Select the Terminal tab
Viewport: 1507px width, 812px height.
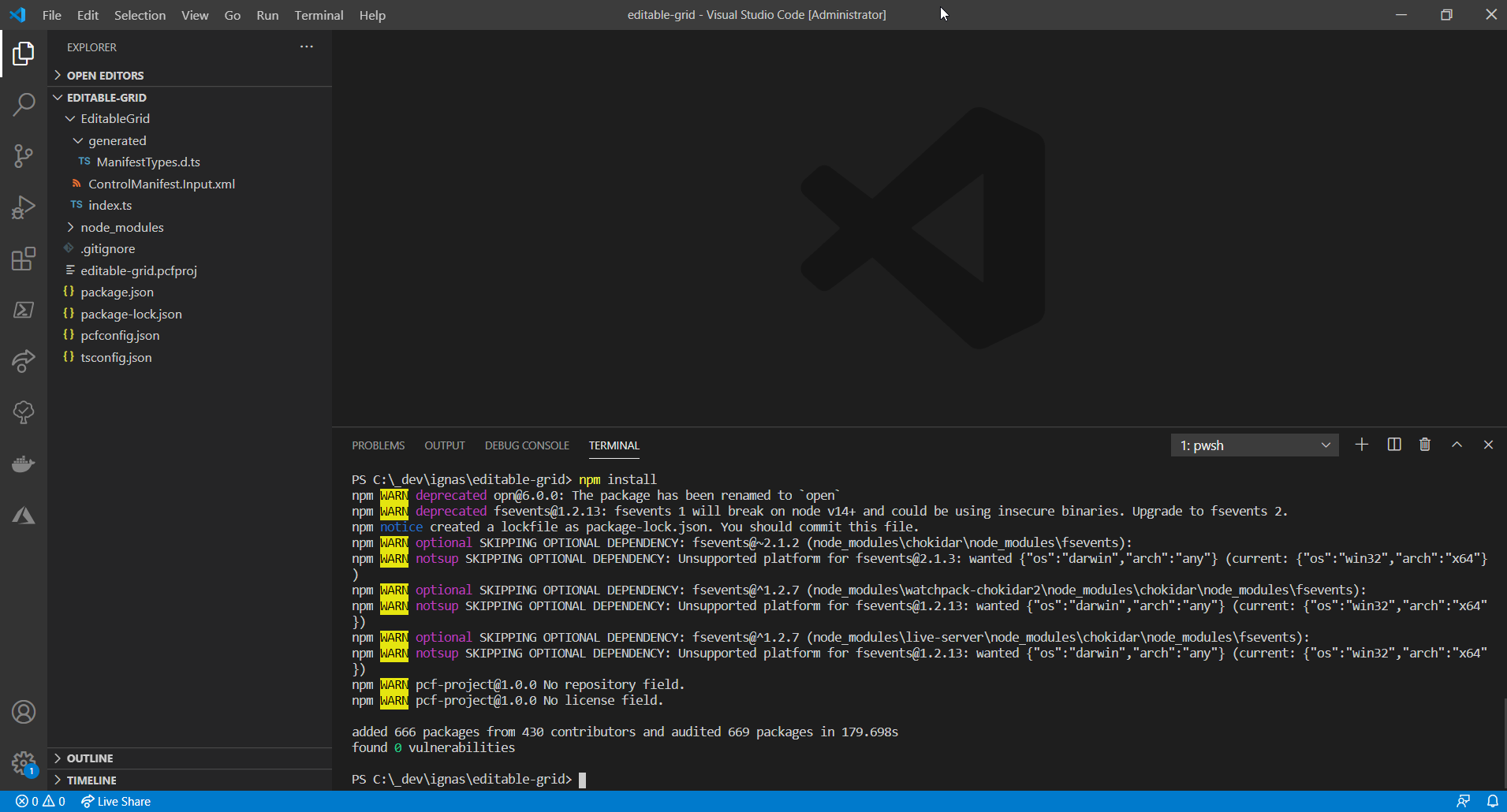coord(614,445)
